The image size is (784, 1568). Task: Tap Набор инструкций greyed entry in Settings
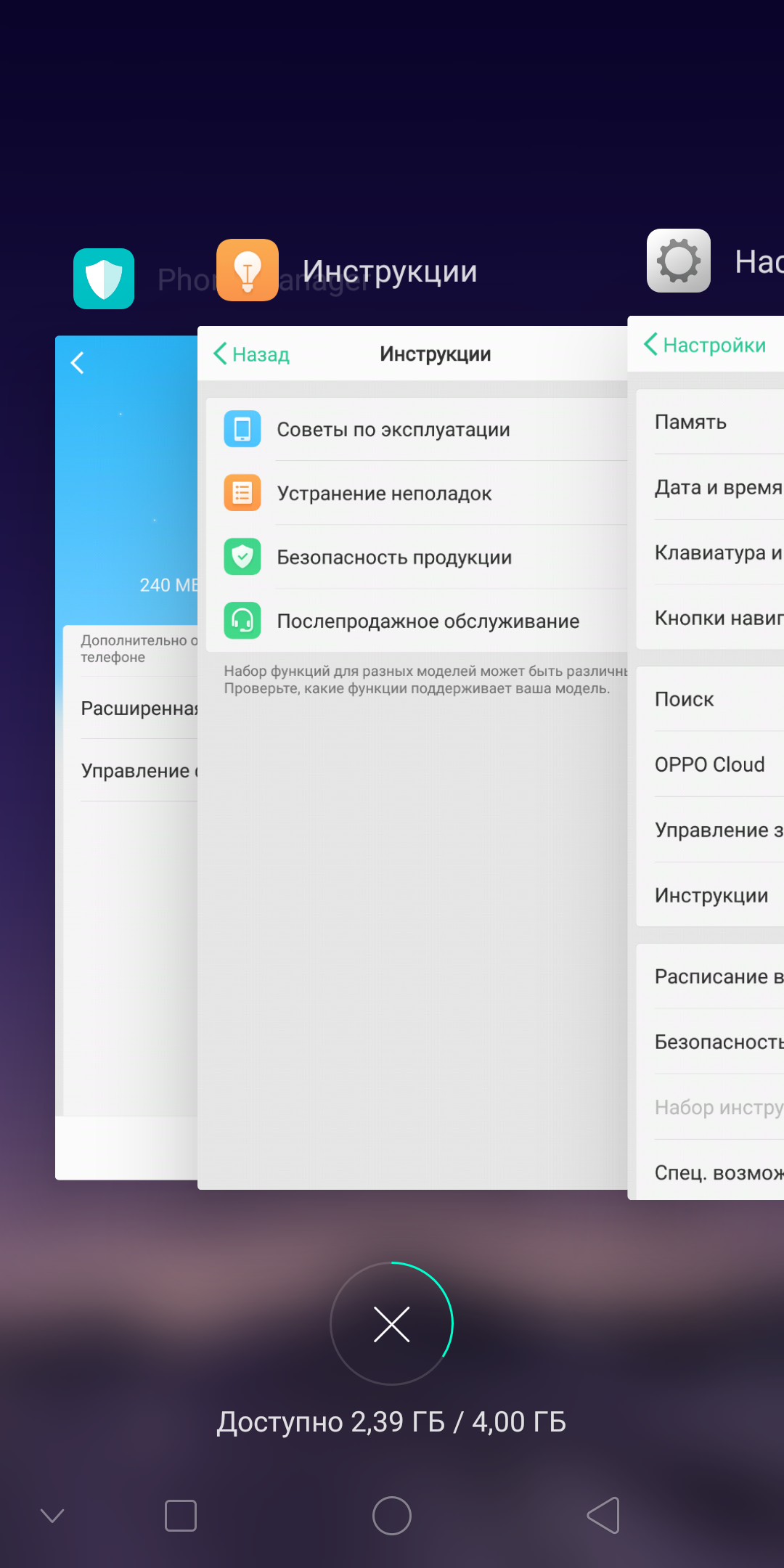point(710,1107)
